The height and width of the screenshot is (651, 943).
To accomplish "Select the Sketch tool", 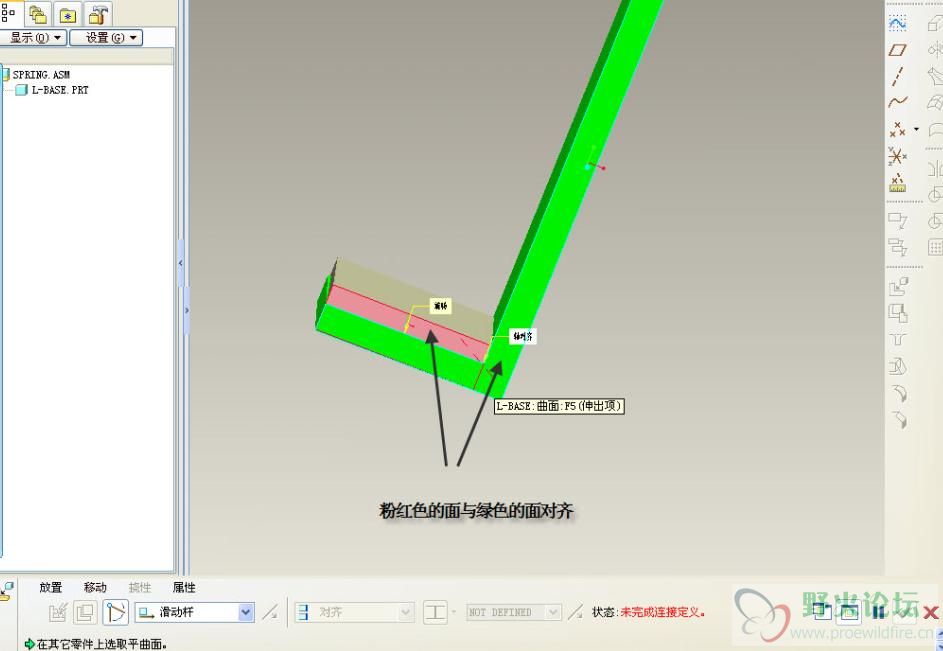I will [x=897, y=23].
